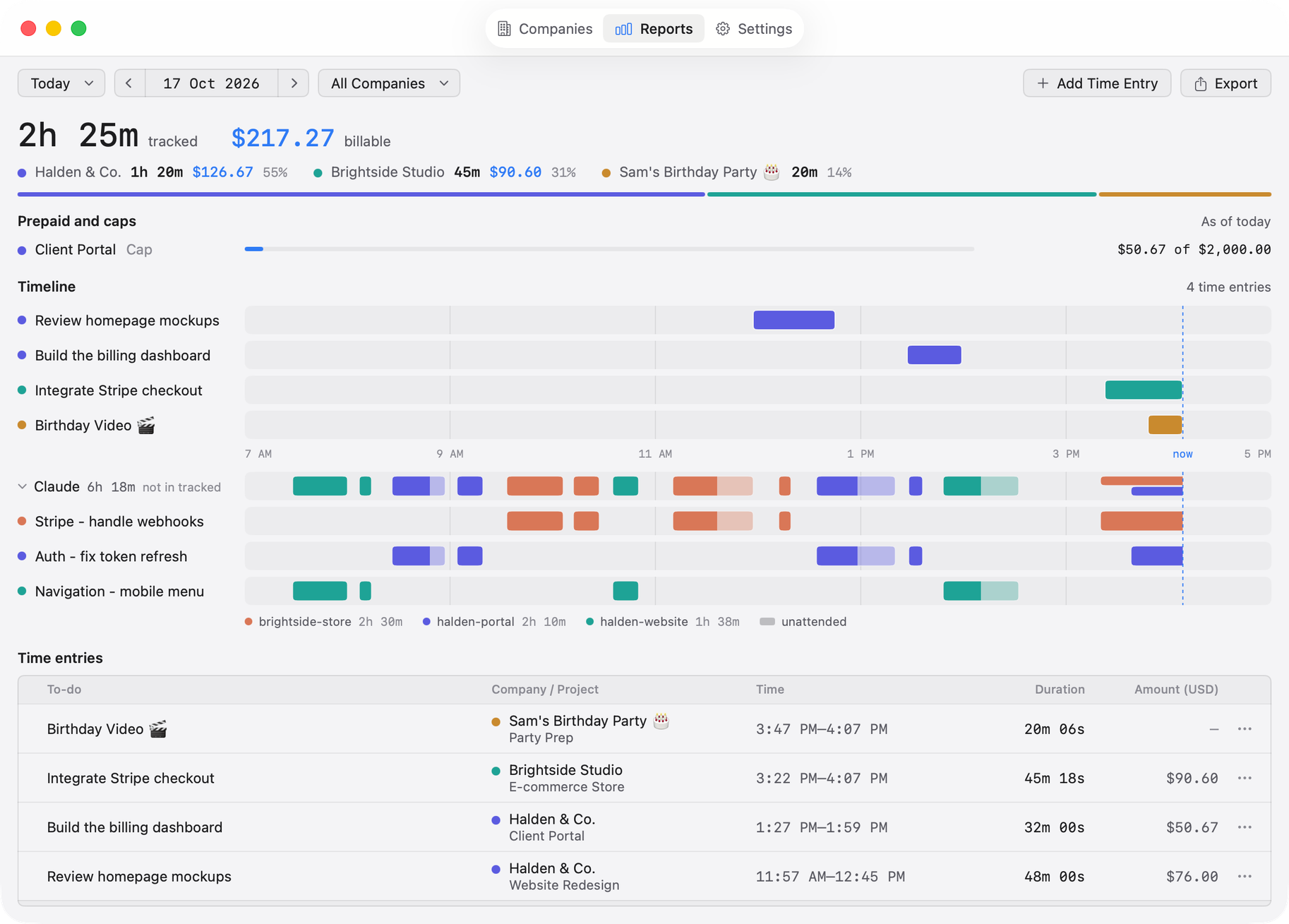Open the Companies tab
Screen dimensions: 1289x924
pyautogui.click(x=544, y=29)
